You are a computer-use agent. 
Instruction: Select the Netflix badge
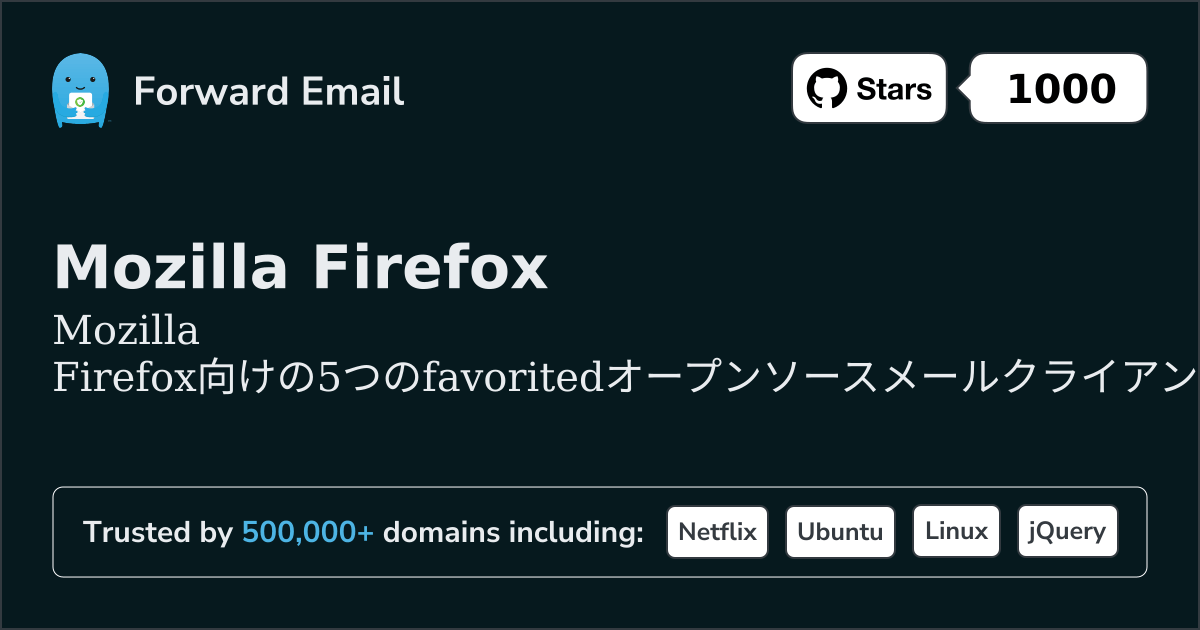coord(717,531)
